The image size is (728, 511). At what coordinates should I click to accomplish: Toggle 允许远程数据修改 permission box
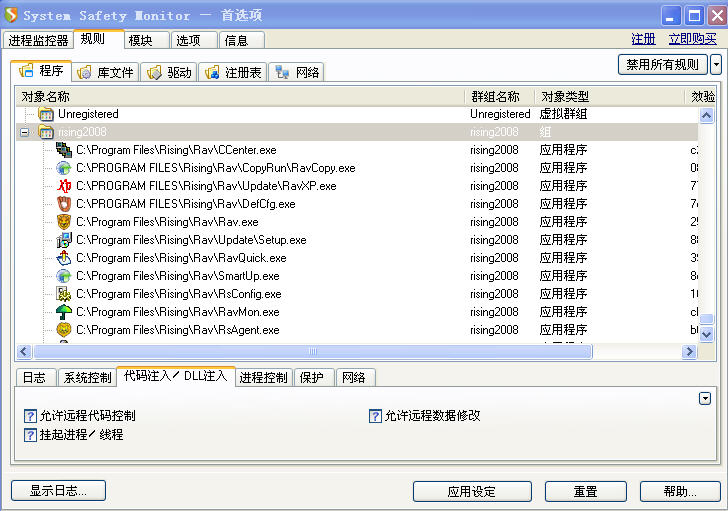[x=375, y=416]
